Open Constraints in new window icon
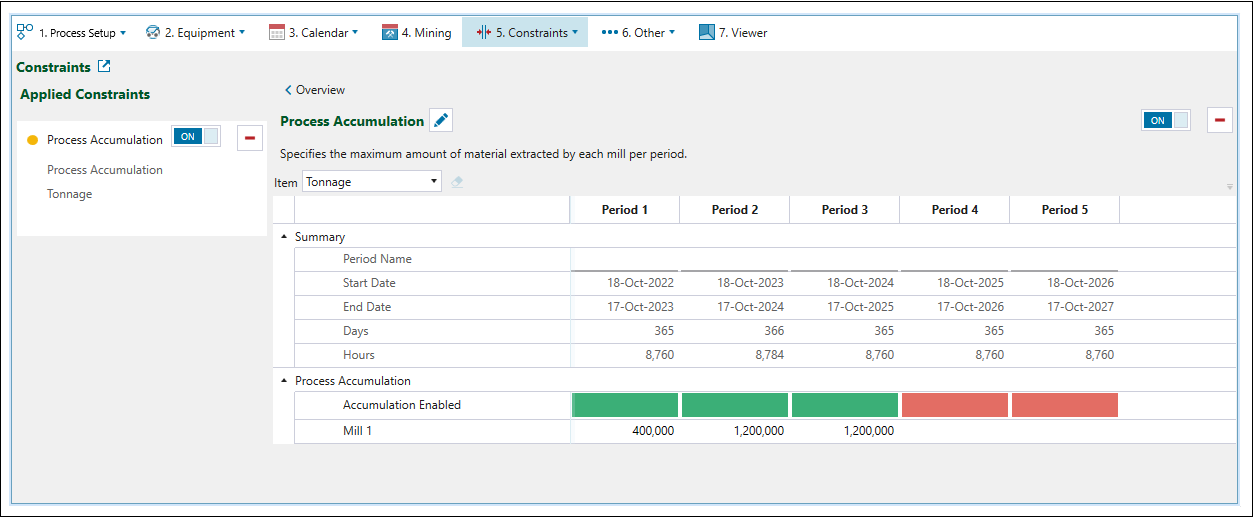This screenshot has width=1256, height=522. click(104, 67)
